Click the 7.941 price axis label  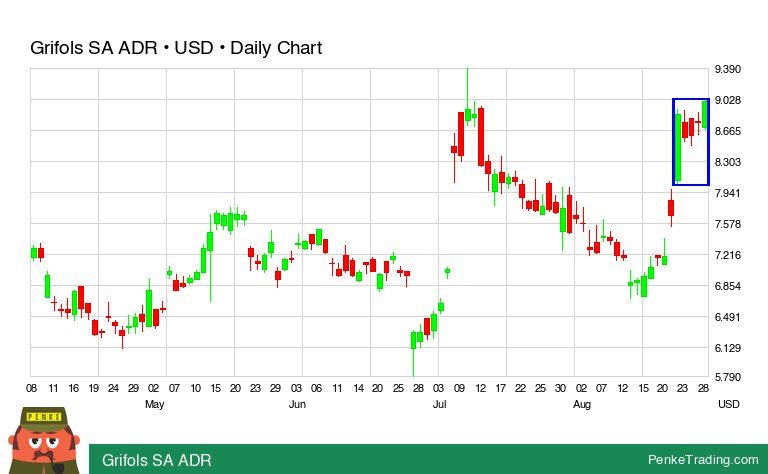click(727, 193)
